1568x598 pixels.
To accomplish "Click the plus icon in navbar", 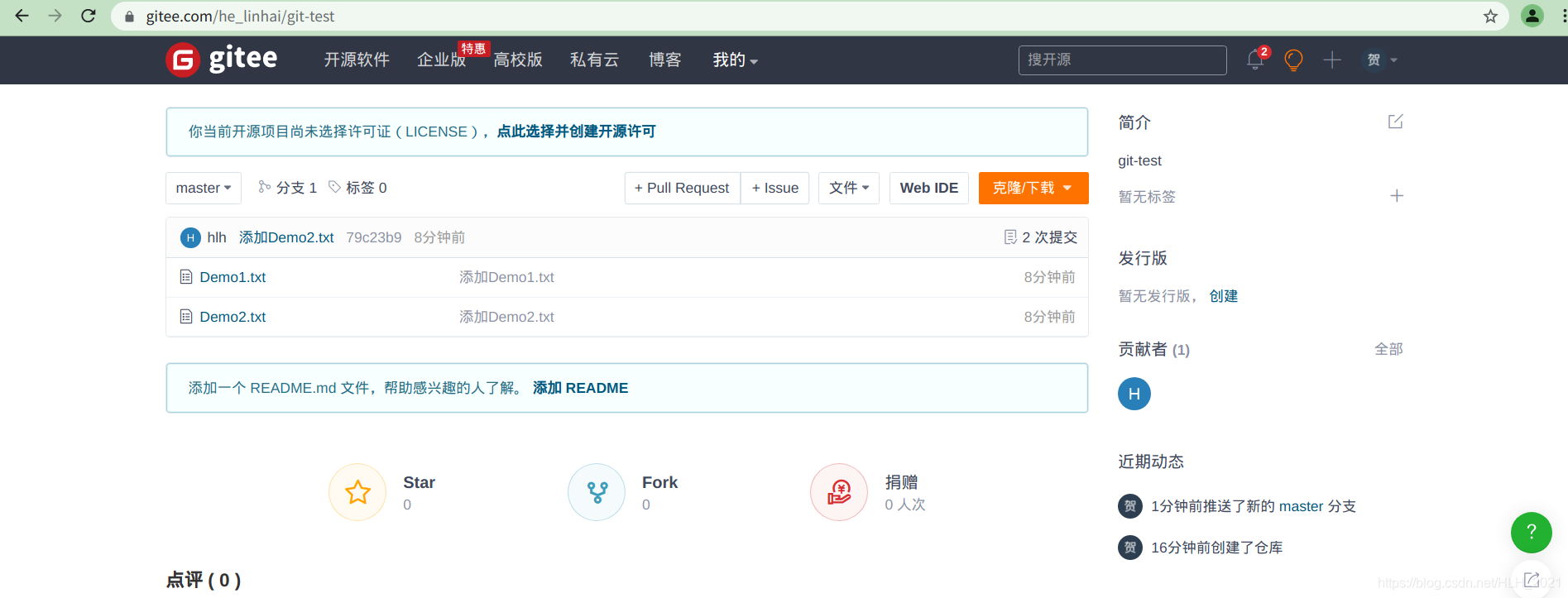I will tap(1332, 60).
